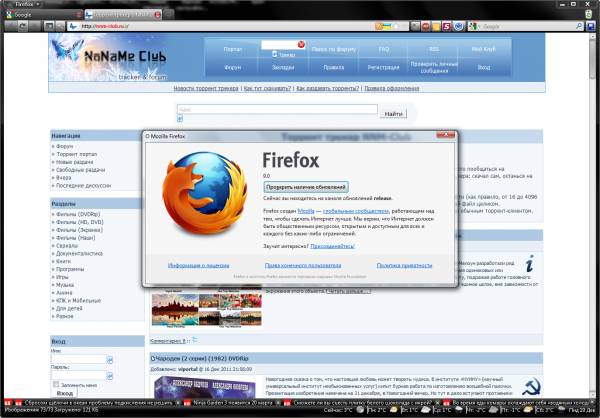Toggle Запомнить меня checkbox
600x418 pixels.
(x=56, y=384)
